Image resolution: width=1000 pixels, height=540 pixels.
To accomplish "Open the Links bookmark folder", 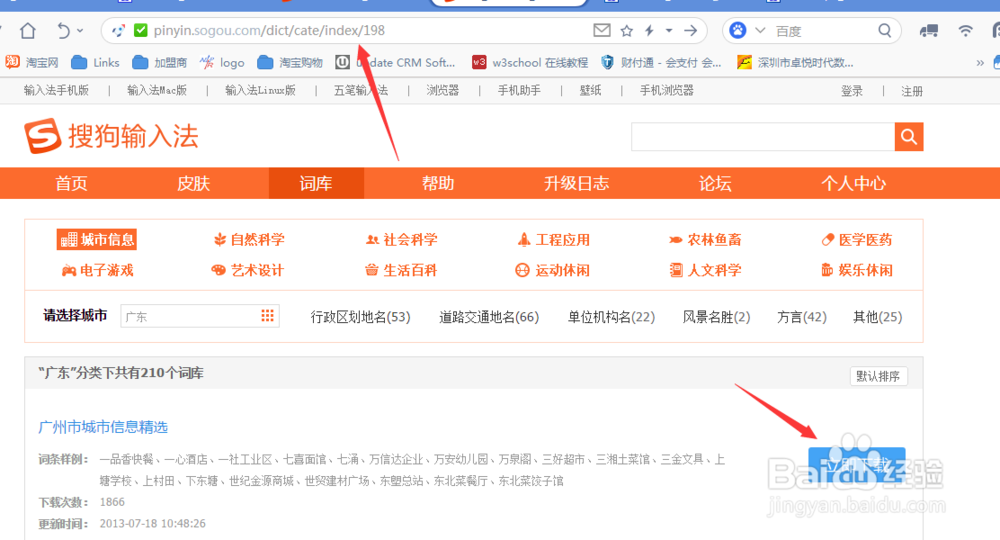I will [x=95, y=62].
